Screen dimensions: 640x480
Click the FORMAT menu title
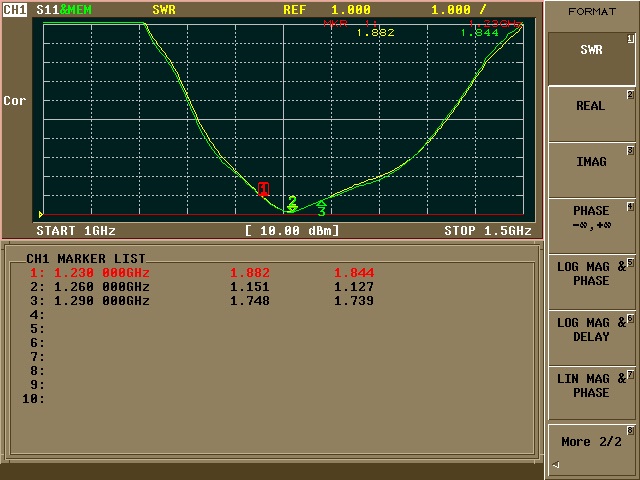click(x=592, y=11)
